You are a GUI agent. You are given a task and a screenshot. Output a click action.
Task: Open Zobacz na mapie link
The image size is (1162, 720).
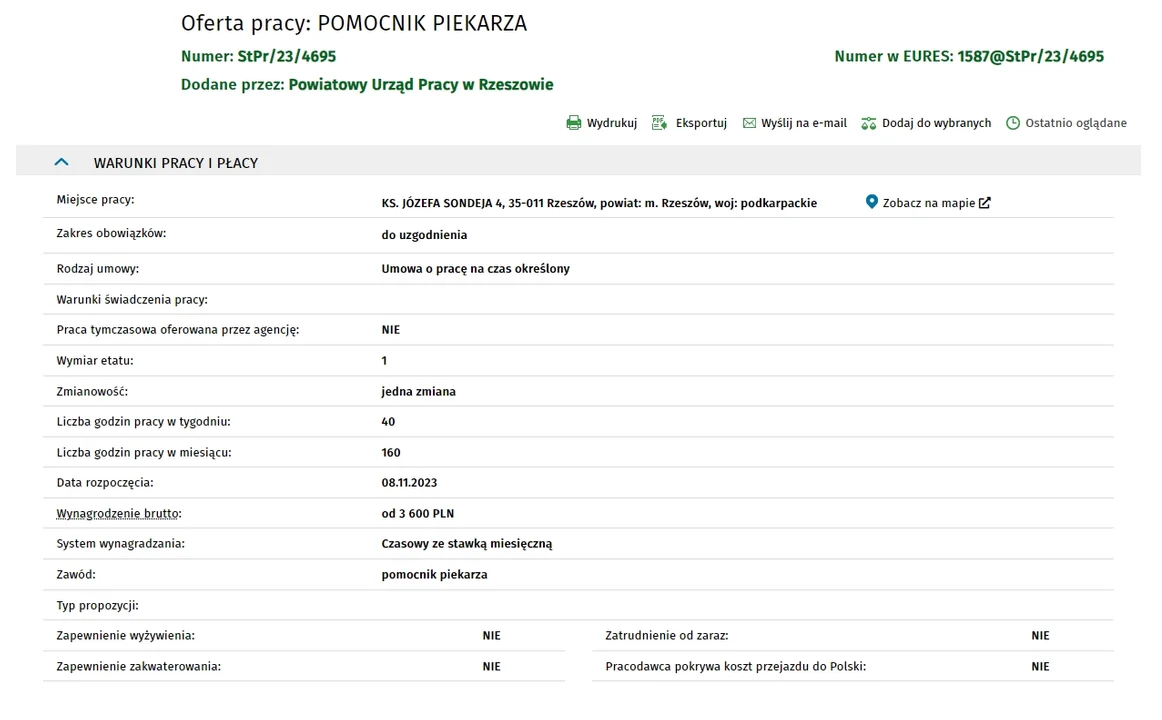coord(929,203)
